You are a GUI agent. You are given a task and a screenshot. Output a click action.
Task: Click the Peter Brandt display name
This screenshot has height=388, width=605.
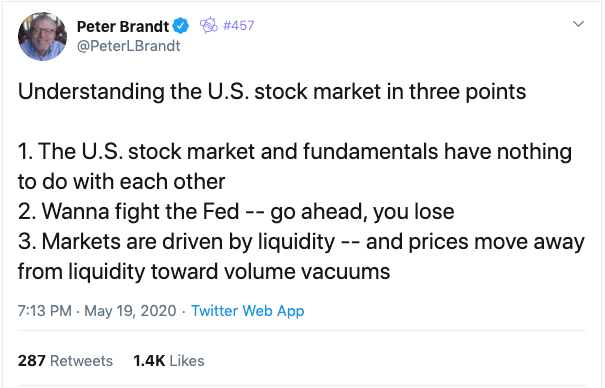pos(123,27)
